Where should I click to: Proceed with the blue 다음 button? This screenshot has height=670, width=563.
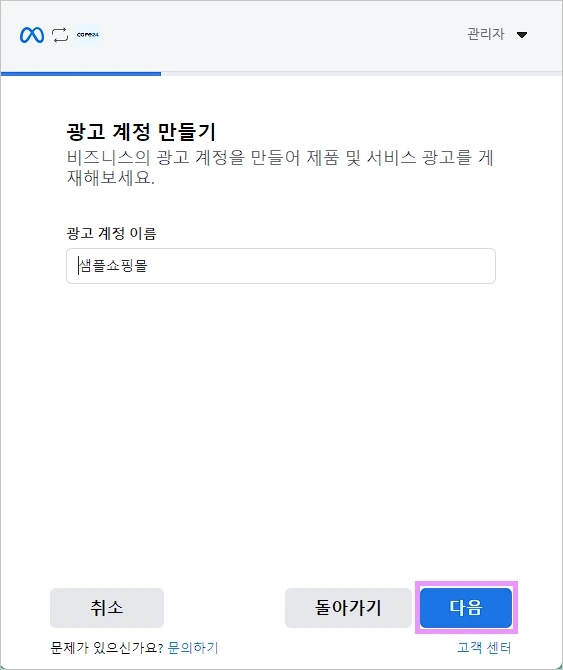tap(466, 608)
